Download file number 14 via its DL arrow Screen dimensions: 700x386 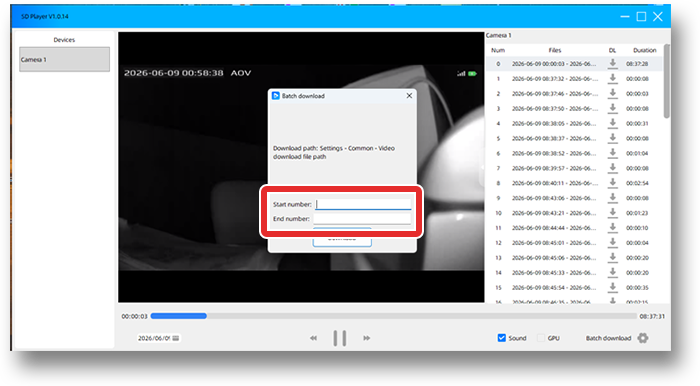612,272
